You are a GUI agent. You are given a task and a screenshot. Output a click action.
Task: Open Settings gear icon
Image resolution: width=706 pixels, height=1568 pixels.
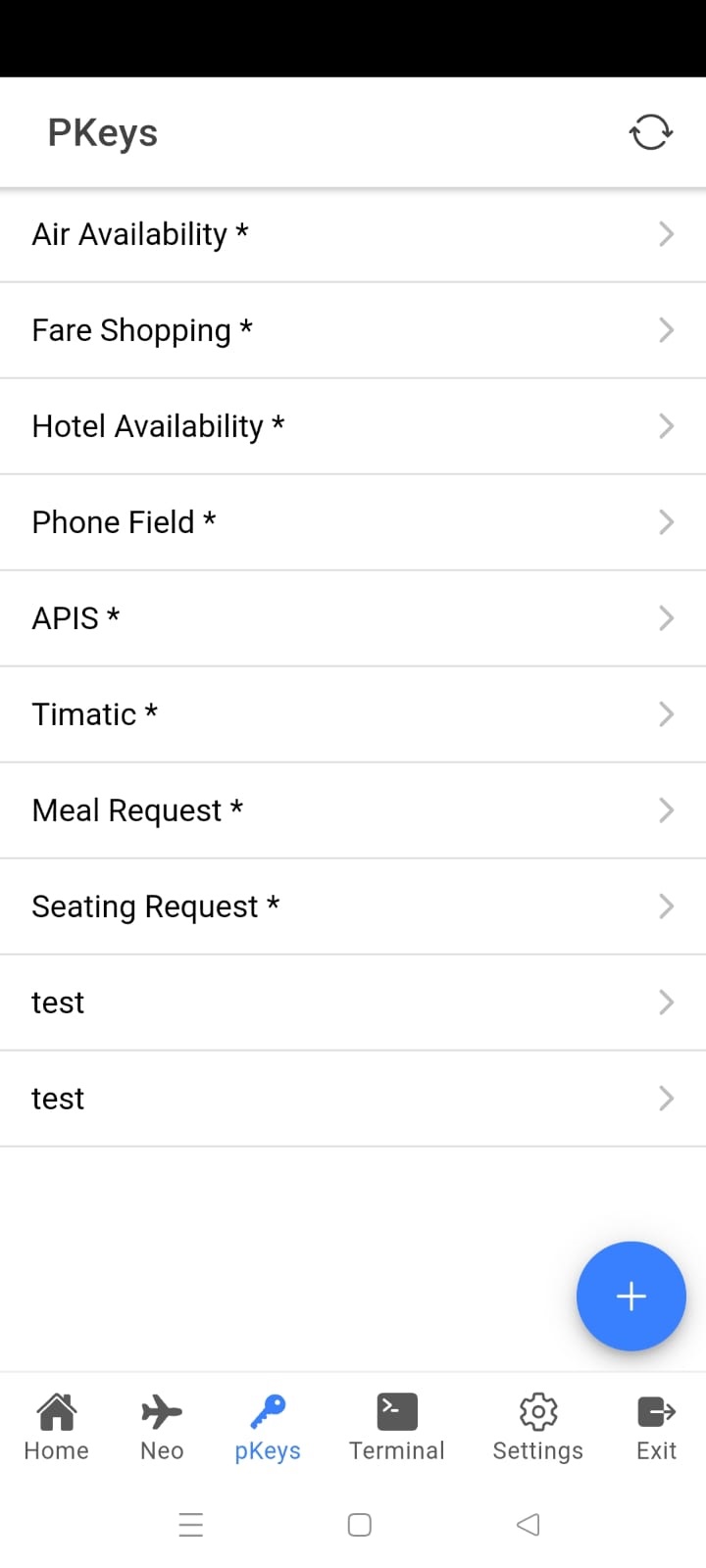(x=537, y=1412)
